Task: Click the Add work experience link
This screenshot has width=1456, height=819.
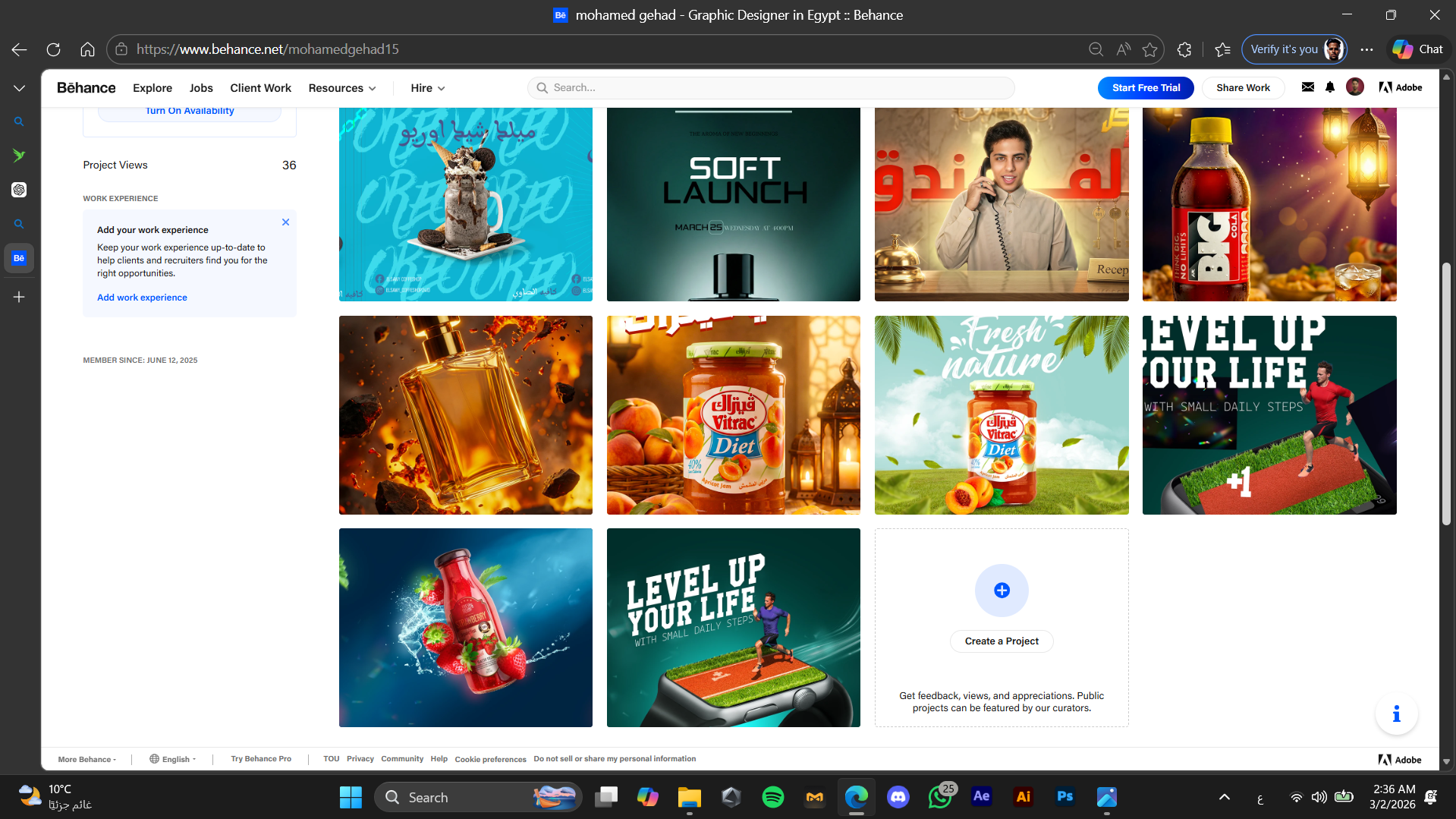Action: (x=142, y=298)
